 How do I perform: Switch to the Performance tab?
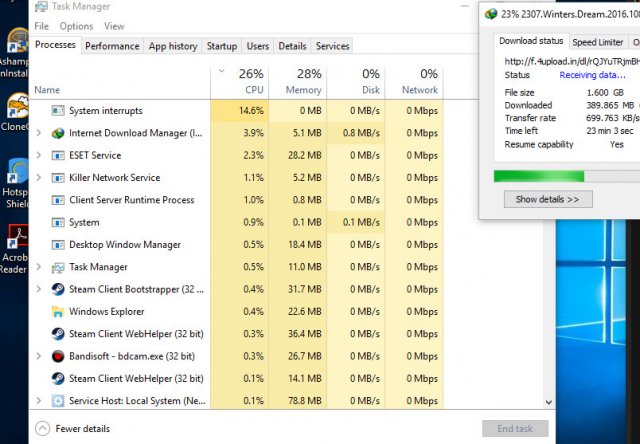point(112,46)
